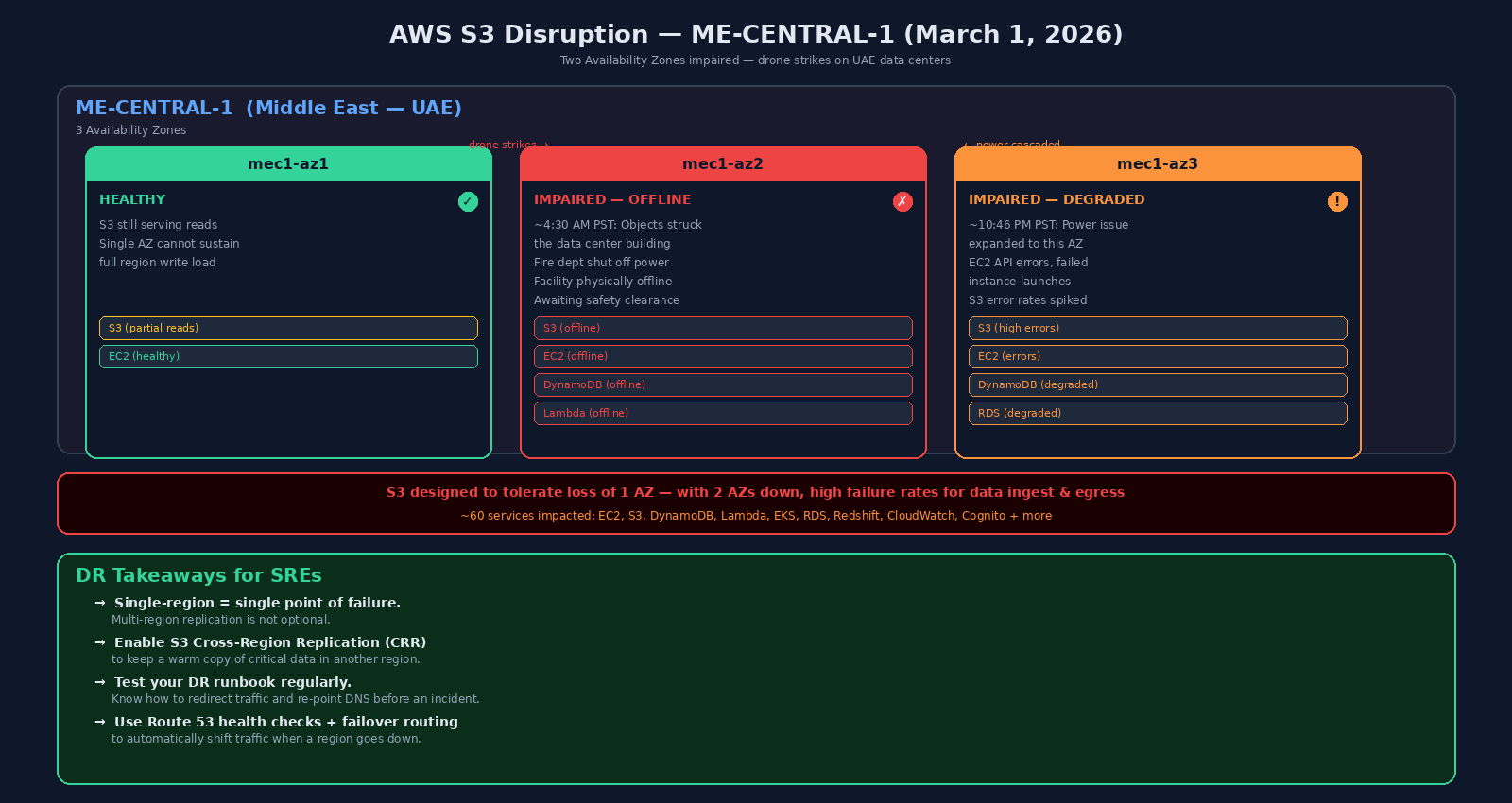
Task: Click the S3 (partial reads) pill
Action: tap(288, 328)
